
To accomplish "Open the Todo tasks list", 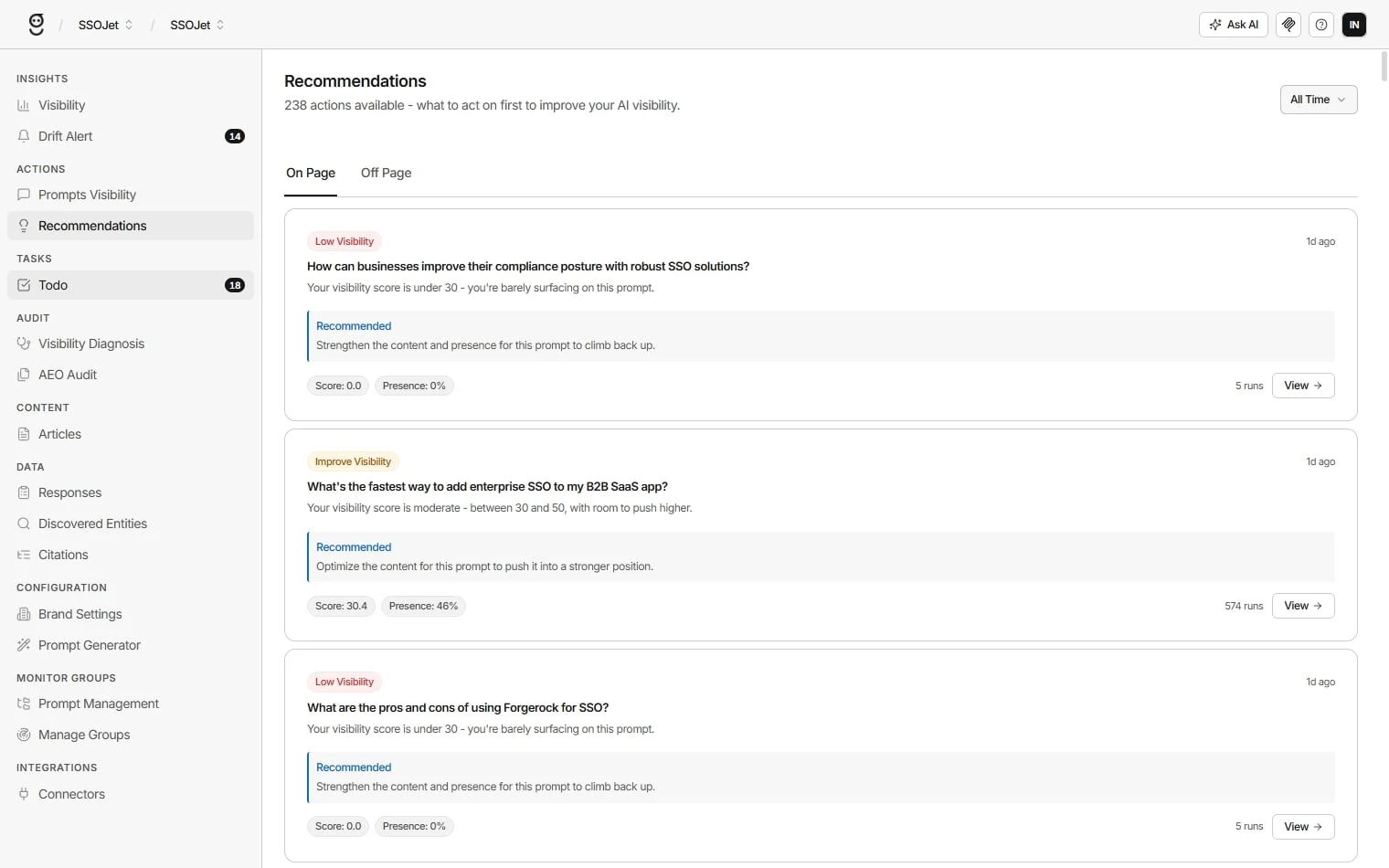I will click(131, 285).
